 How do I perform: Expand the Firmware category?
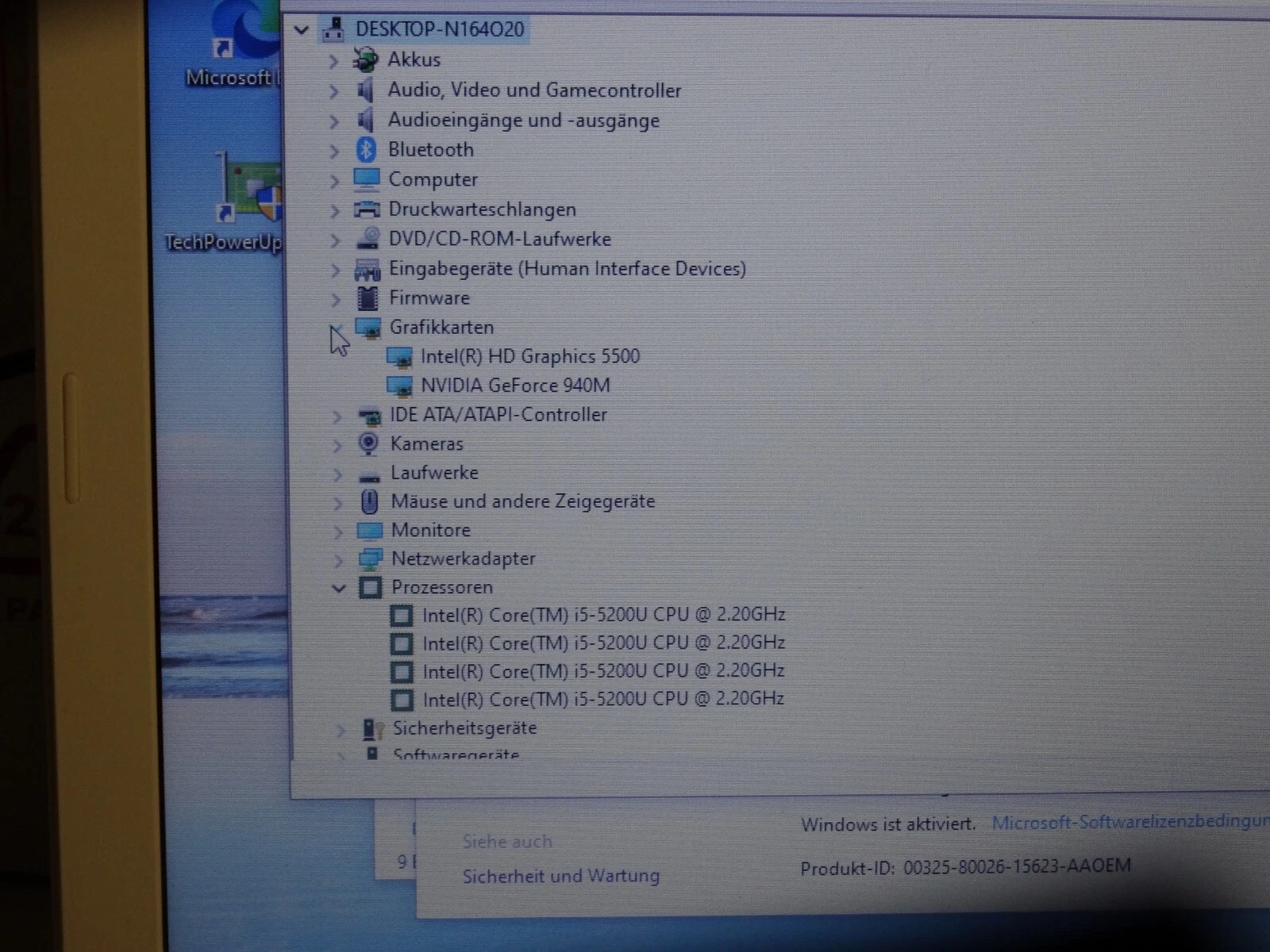click(x=336, y=299)
